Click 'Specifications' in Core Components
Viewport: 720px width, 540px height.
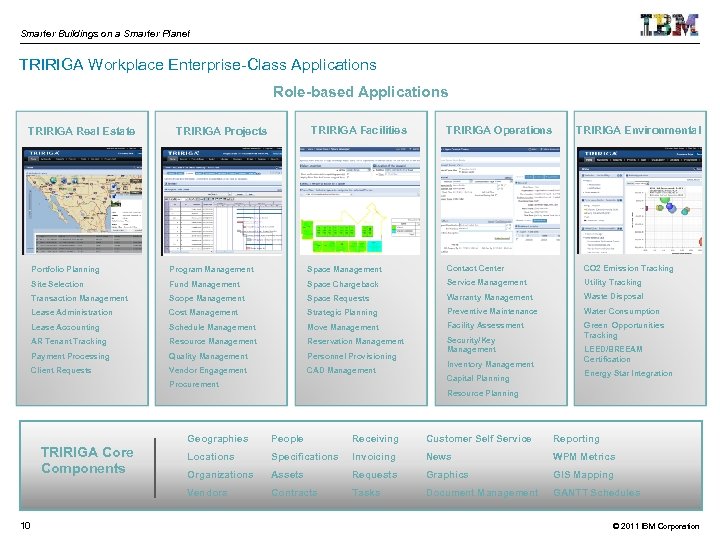pos(304,457)
